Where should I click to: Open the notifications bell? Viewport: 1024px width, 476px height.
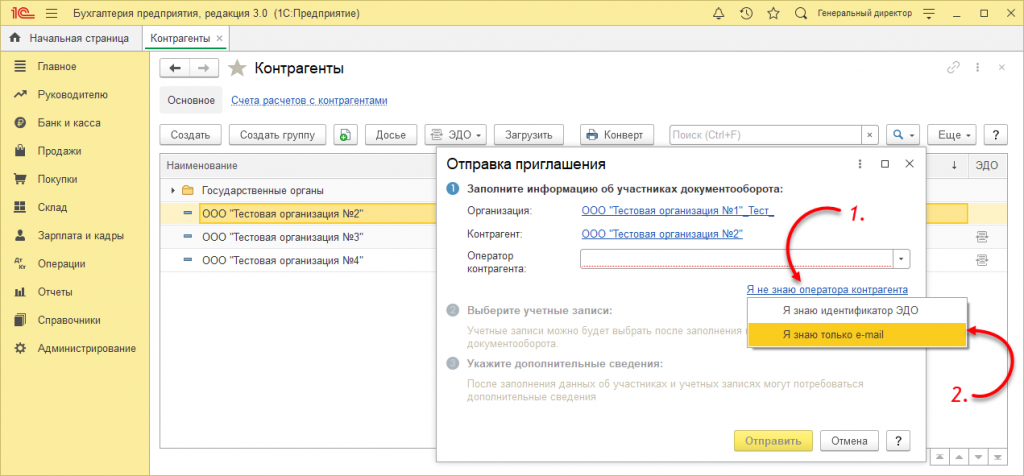point(719,14)
